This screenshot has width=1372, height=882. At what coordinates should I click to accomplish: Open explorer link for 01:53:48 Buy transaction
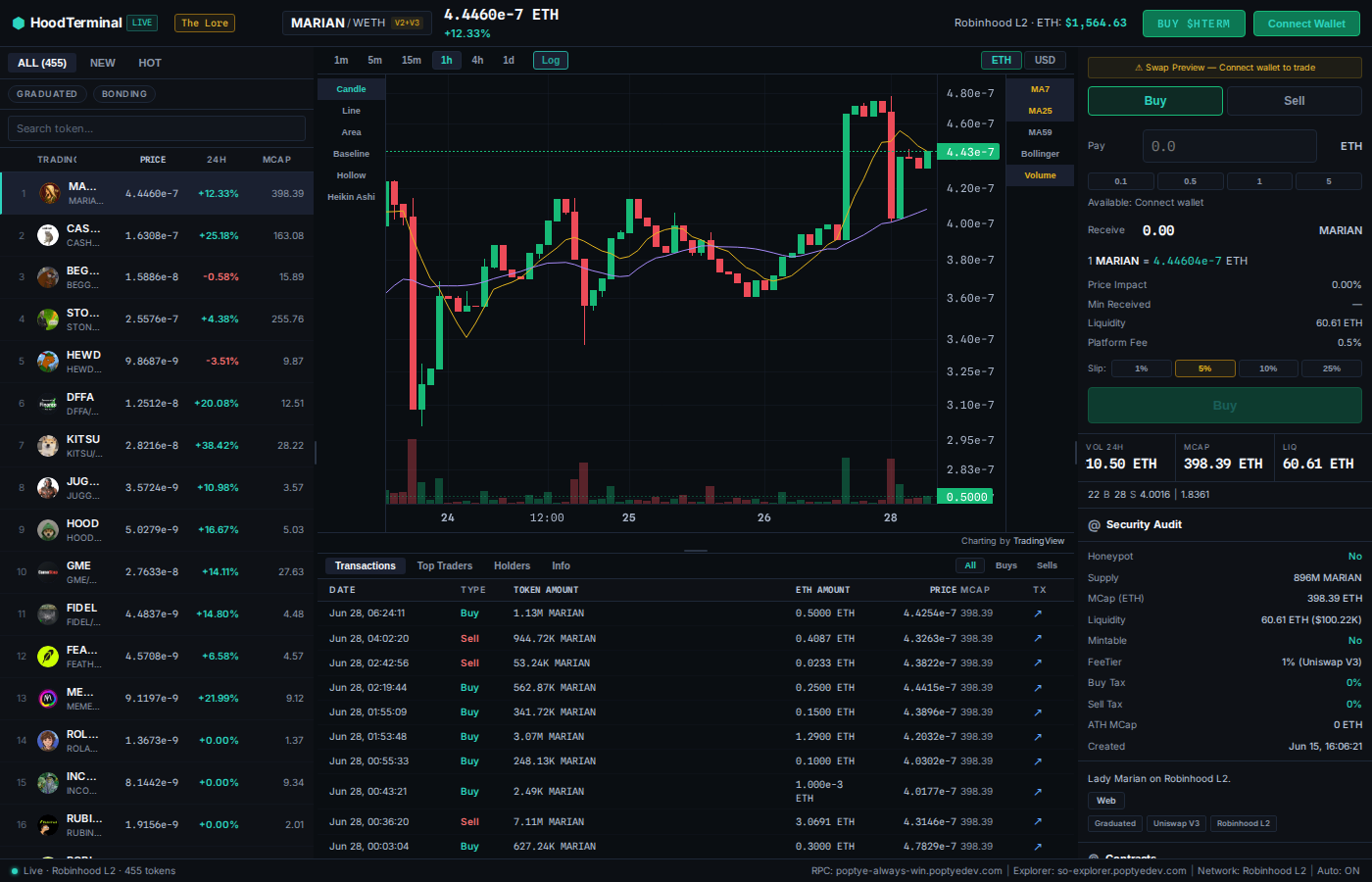[x=1038, y=736]
